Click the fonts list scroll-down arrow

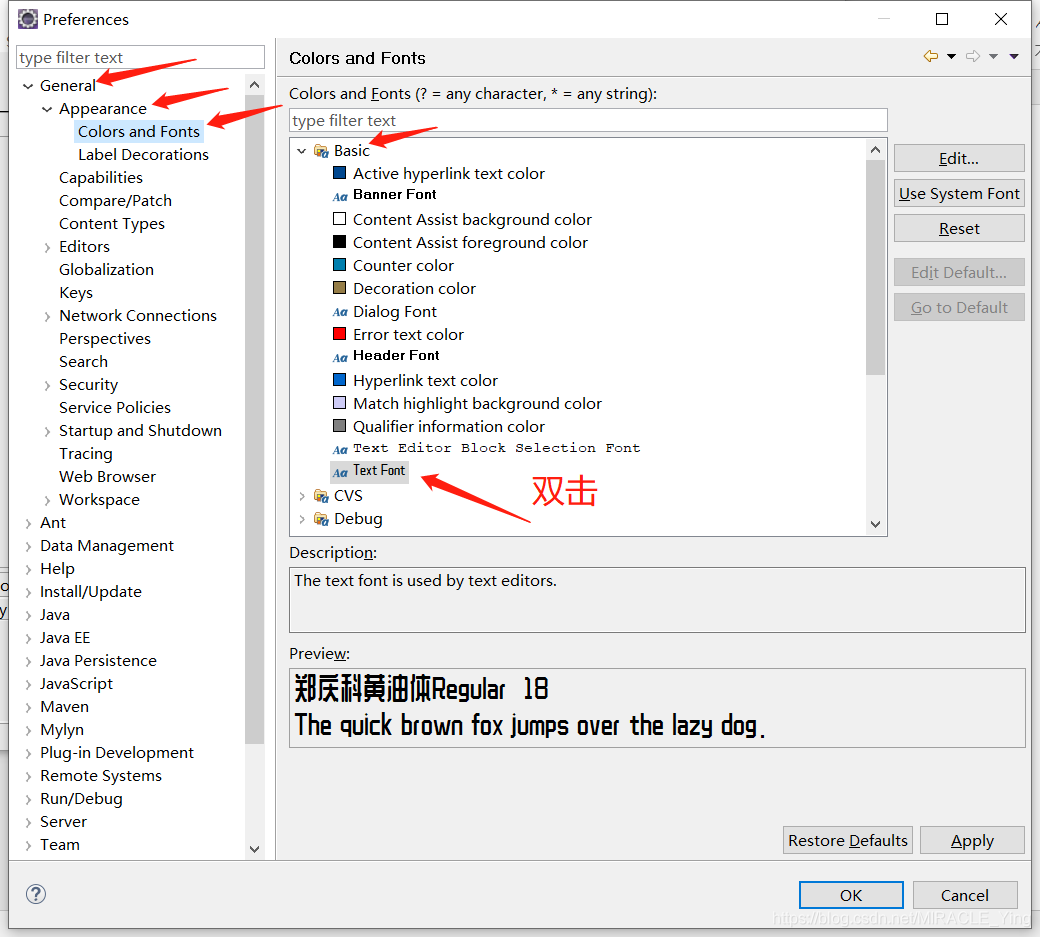(x=876, y=525)
